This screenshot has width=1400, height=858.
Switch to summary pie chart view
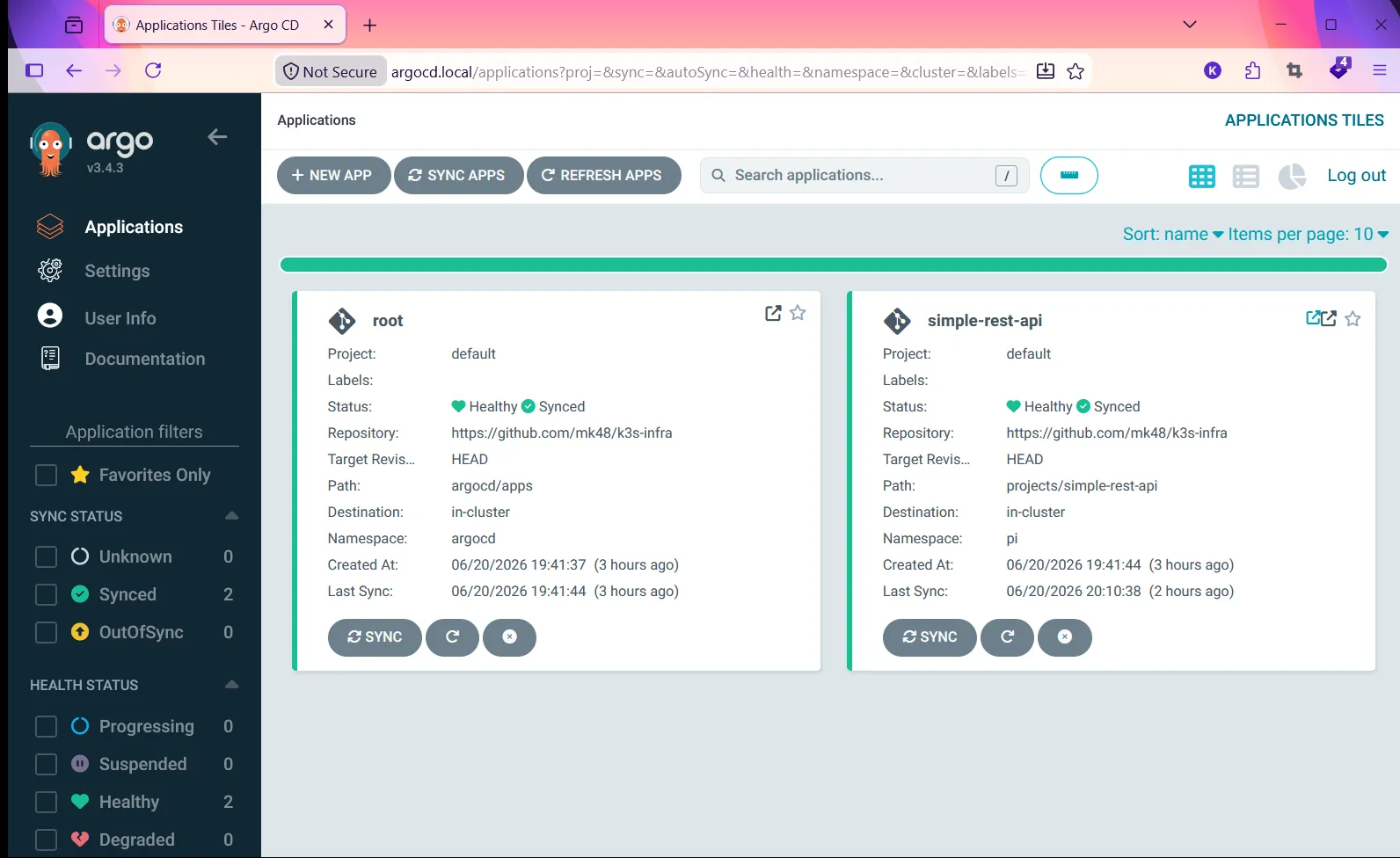[x=1292, y=177]
